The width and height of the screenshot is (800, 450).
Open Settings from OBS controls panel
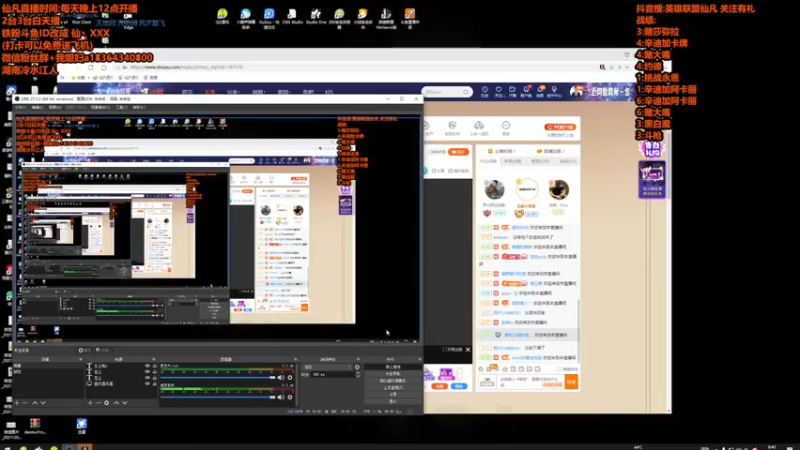pyautogui.click(x=393, y=394)
